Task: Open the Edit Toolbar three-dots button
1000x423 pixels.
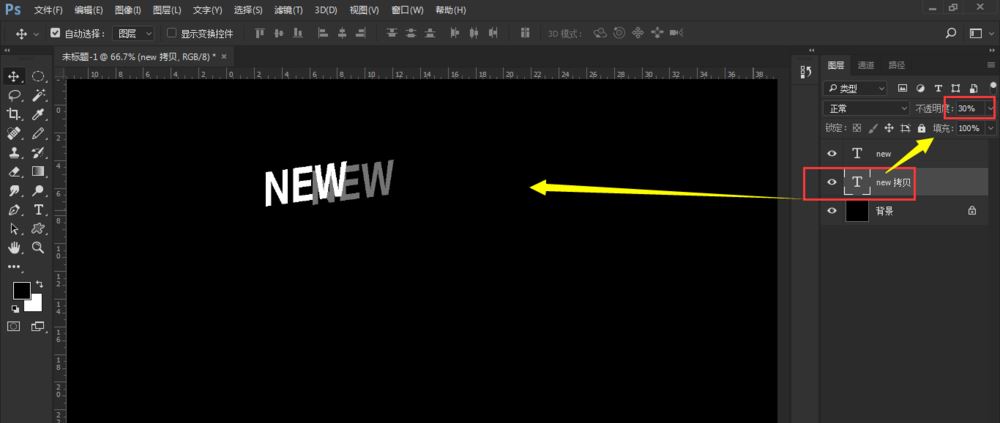Action: pos(13,267)
